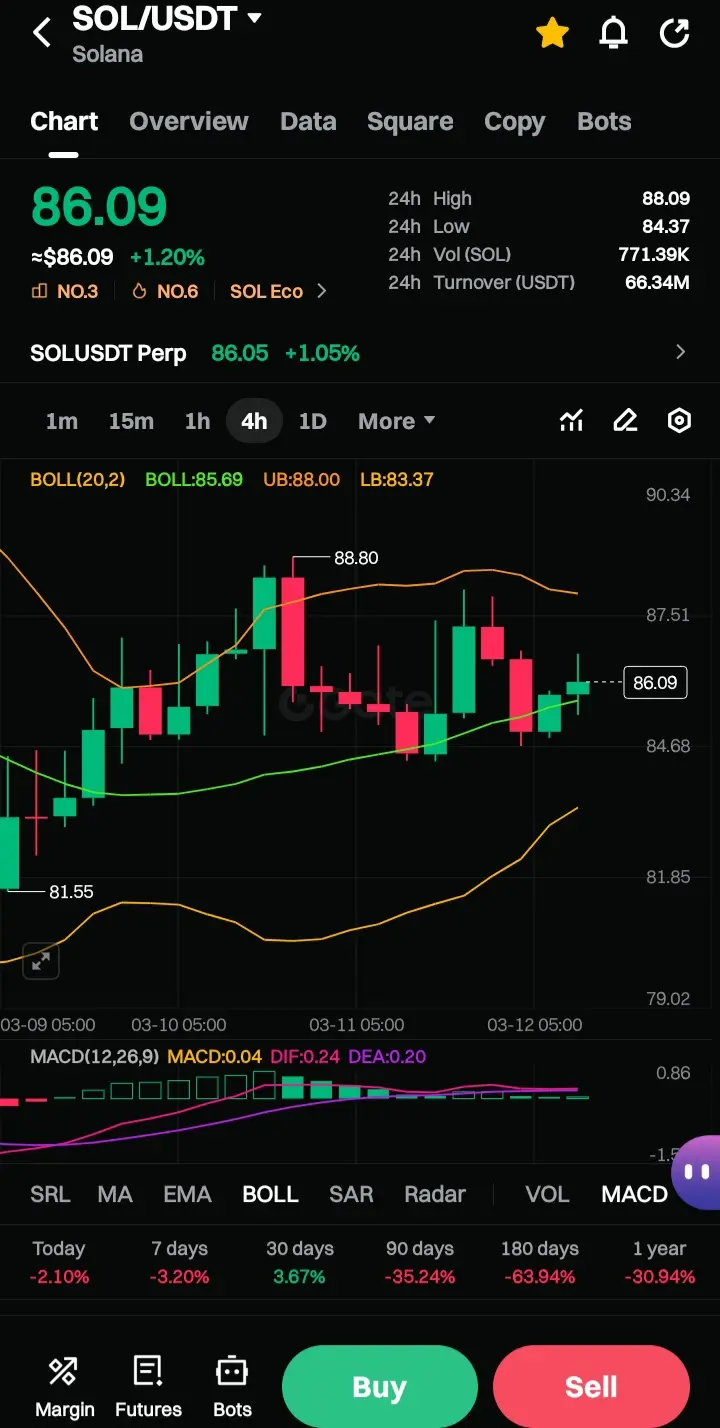Expand the More timeframes dropdown

[396, 421]
